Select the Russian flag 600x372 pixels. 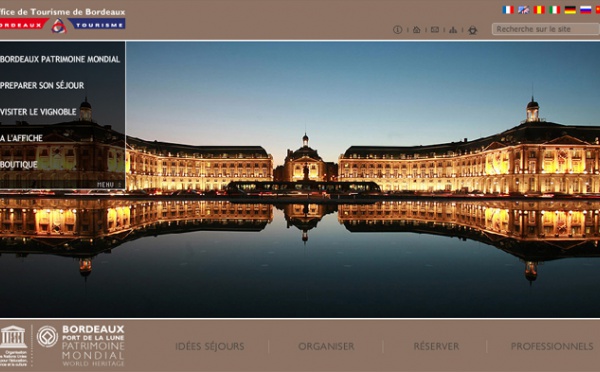click(x=586, y=10)
